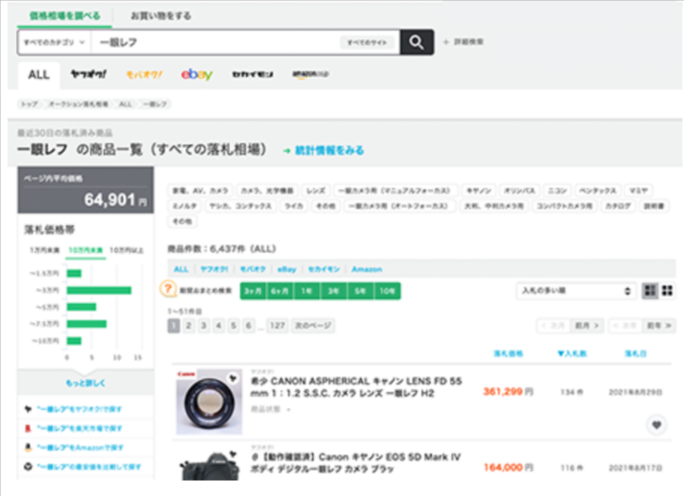Select the Amazon logo tab

(x=307, y=74)
